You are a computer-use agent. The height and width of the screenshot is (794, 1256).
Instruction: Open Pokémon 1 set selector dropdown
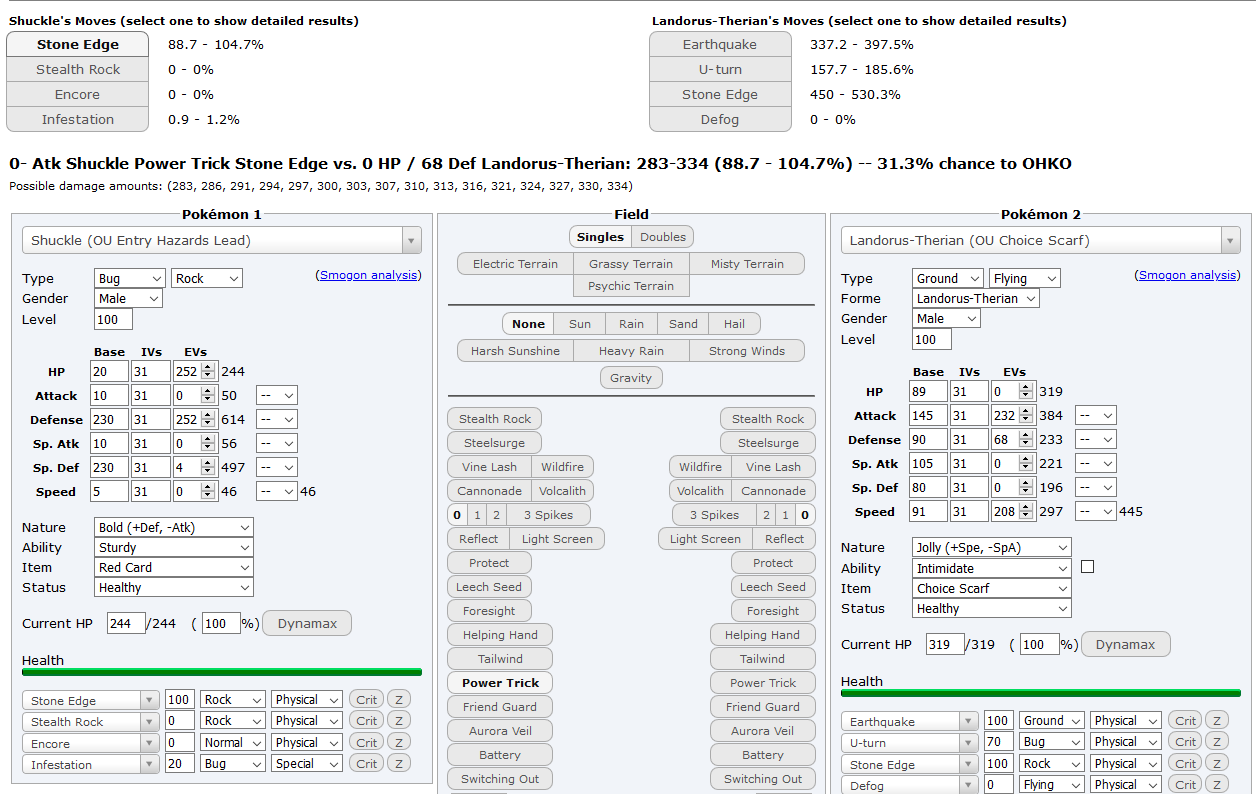(x=222, y=240)
